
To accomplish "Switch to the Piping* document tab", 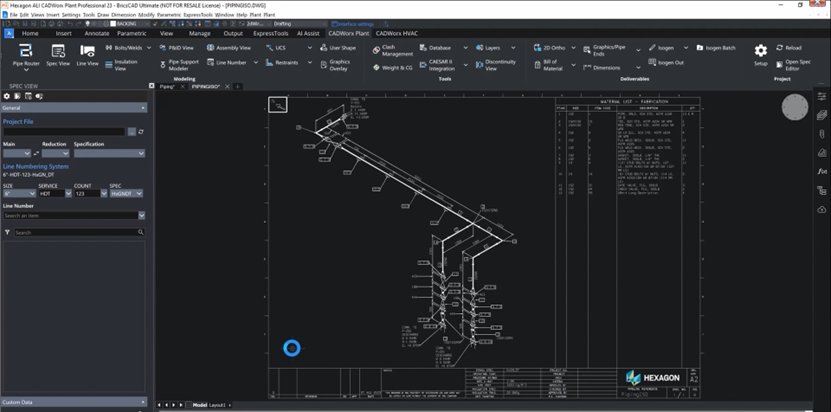I will tap(167, 86).
